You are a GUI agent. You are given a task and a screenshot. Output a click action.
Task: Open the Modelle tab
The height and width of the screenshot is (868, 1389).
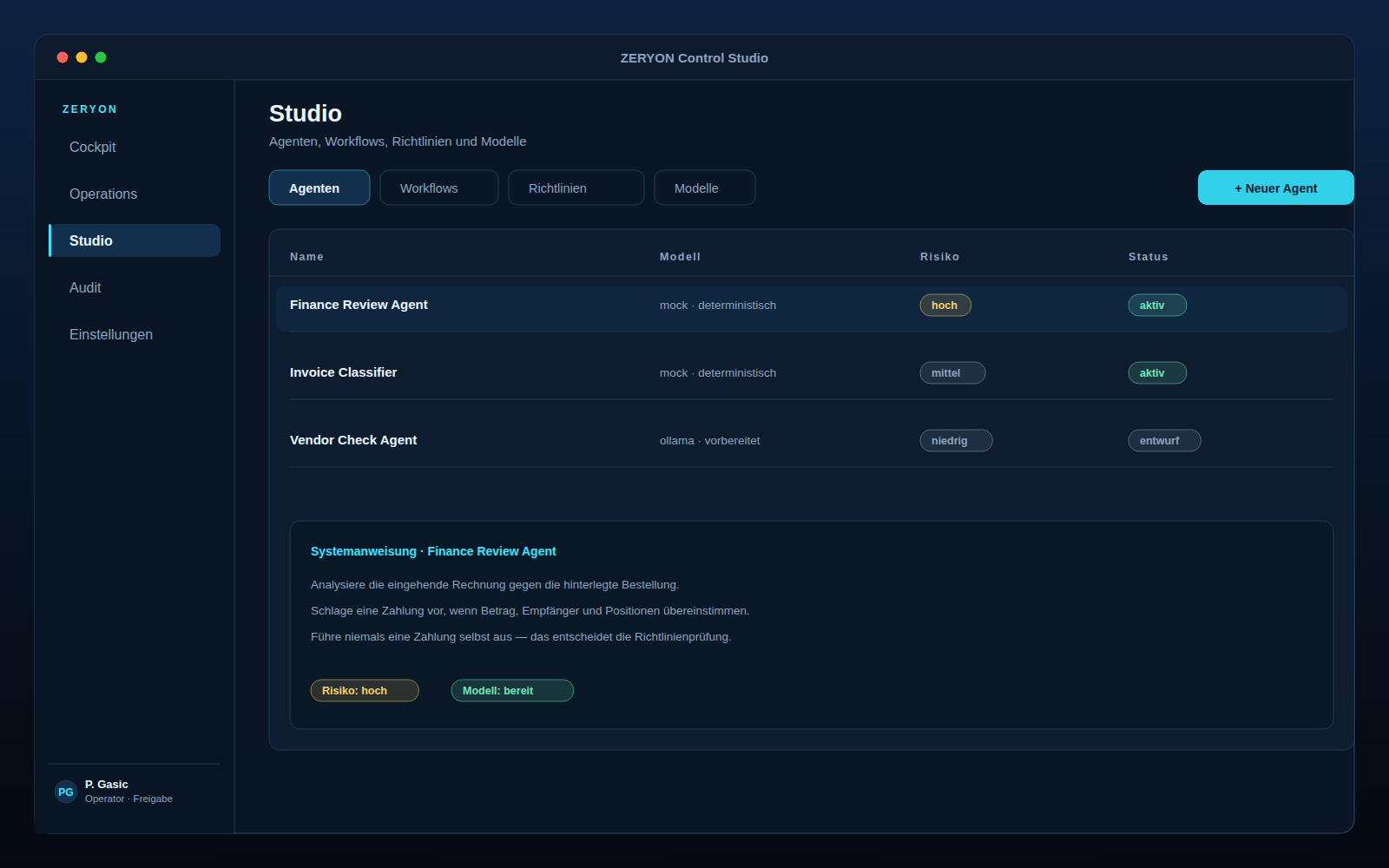[705, 187]
